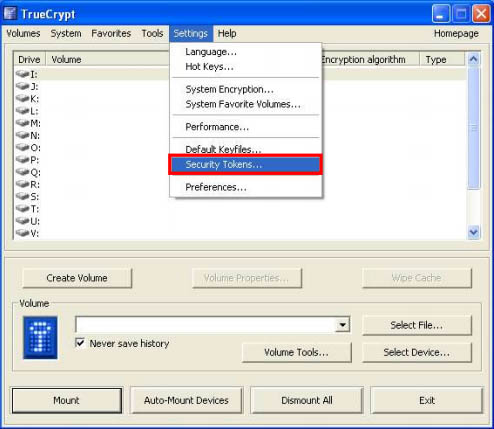
Task: Close the open Settings menu
Action: 191,33
